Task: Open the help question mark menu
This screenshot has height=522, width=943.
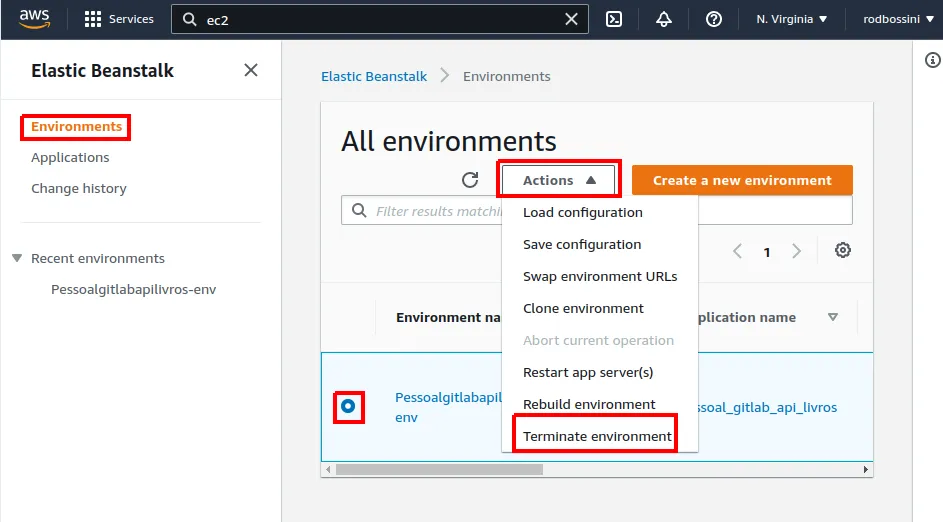Action: pos(714,19)
